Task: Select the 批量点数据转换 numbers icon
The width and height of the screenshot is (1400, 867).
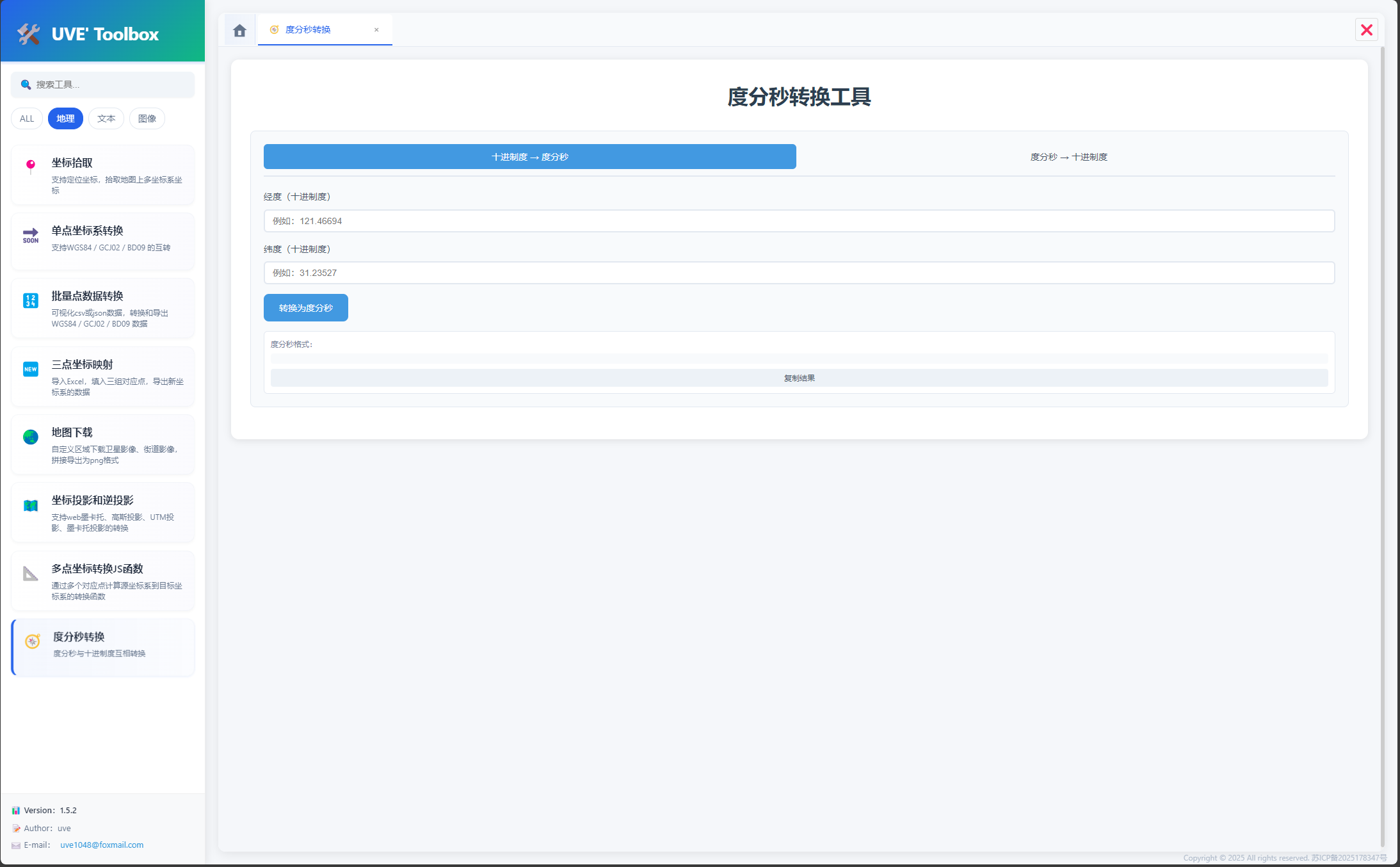Action: 30,300
